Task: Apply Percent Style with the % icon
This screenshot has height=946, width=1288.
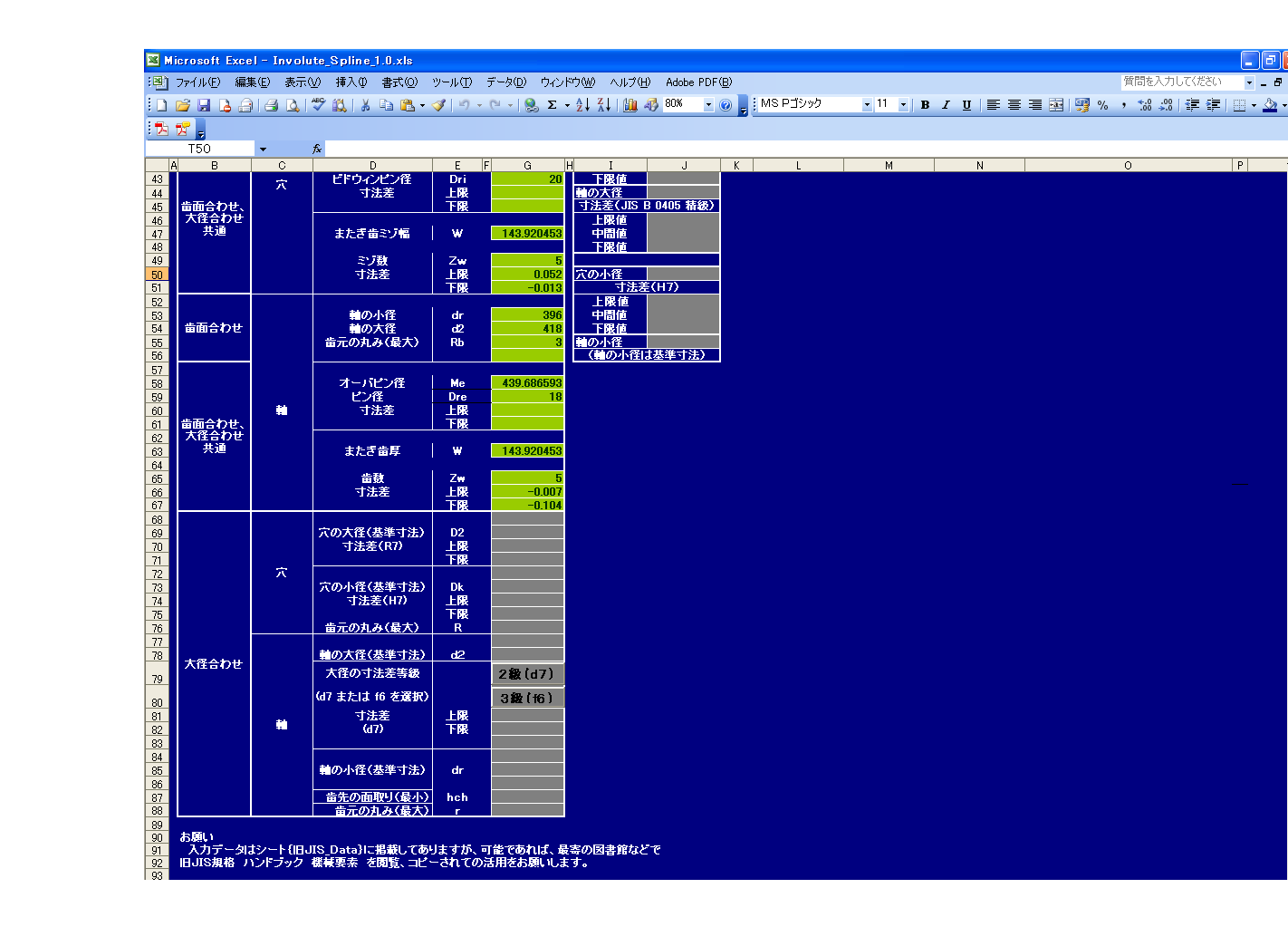Action: coord(1102,105)
